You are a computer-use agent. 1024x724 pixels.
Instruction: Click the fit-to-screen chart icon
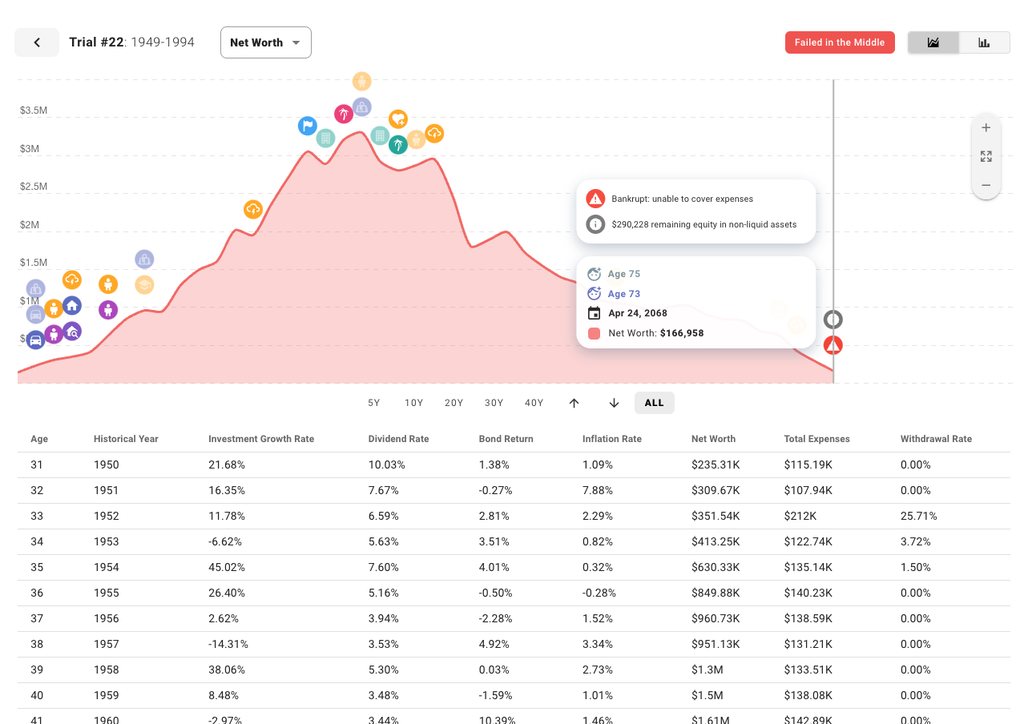(x=986, y=157)
